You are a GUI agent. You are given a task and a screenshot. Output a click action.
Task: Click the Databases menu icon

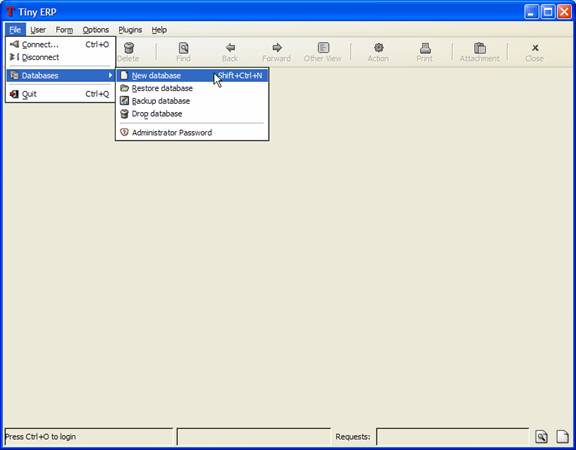[x=14, y=76]
